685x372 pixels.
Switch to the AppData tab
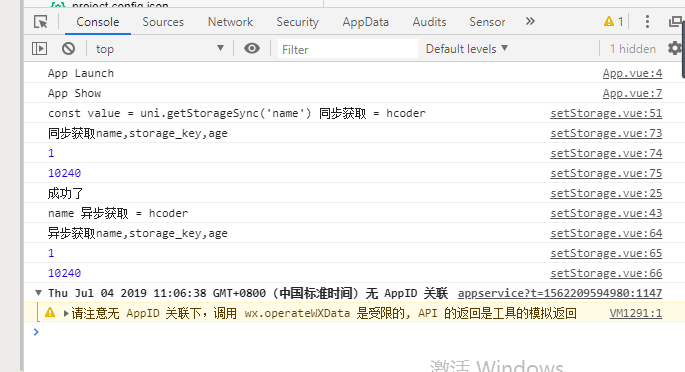tap(366, 22)
